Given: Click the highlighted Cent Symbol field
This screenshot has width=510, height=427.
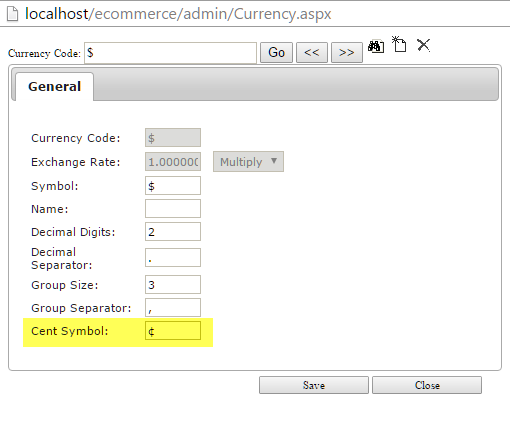Looking at the screenshot, I should tap(173, 331).
